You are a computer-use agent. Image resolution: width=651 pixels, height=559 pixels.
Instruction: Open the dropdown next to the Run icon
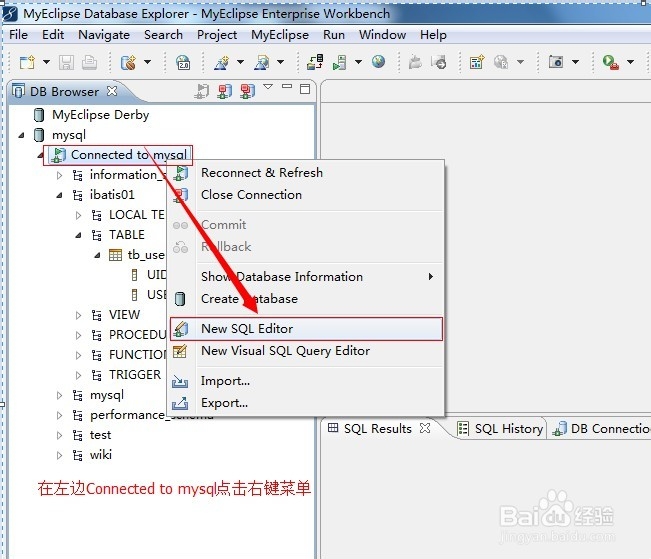(630, 62)
